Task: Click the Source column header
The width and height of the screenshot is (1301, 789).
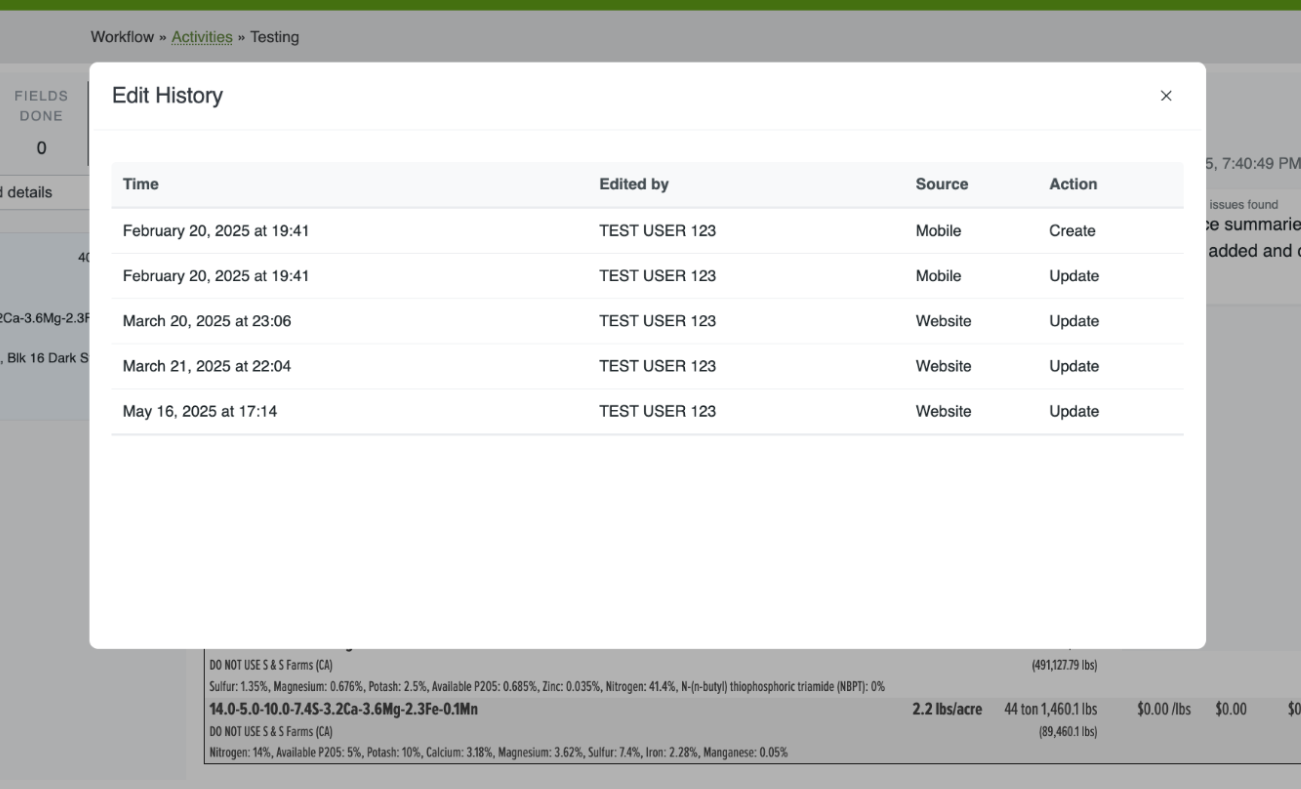Action: [x=942, y=184]
